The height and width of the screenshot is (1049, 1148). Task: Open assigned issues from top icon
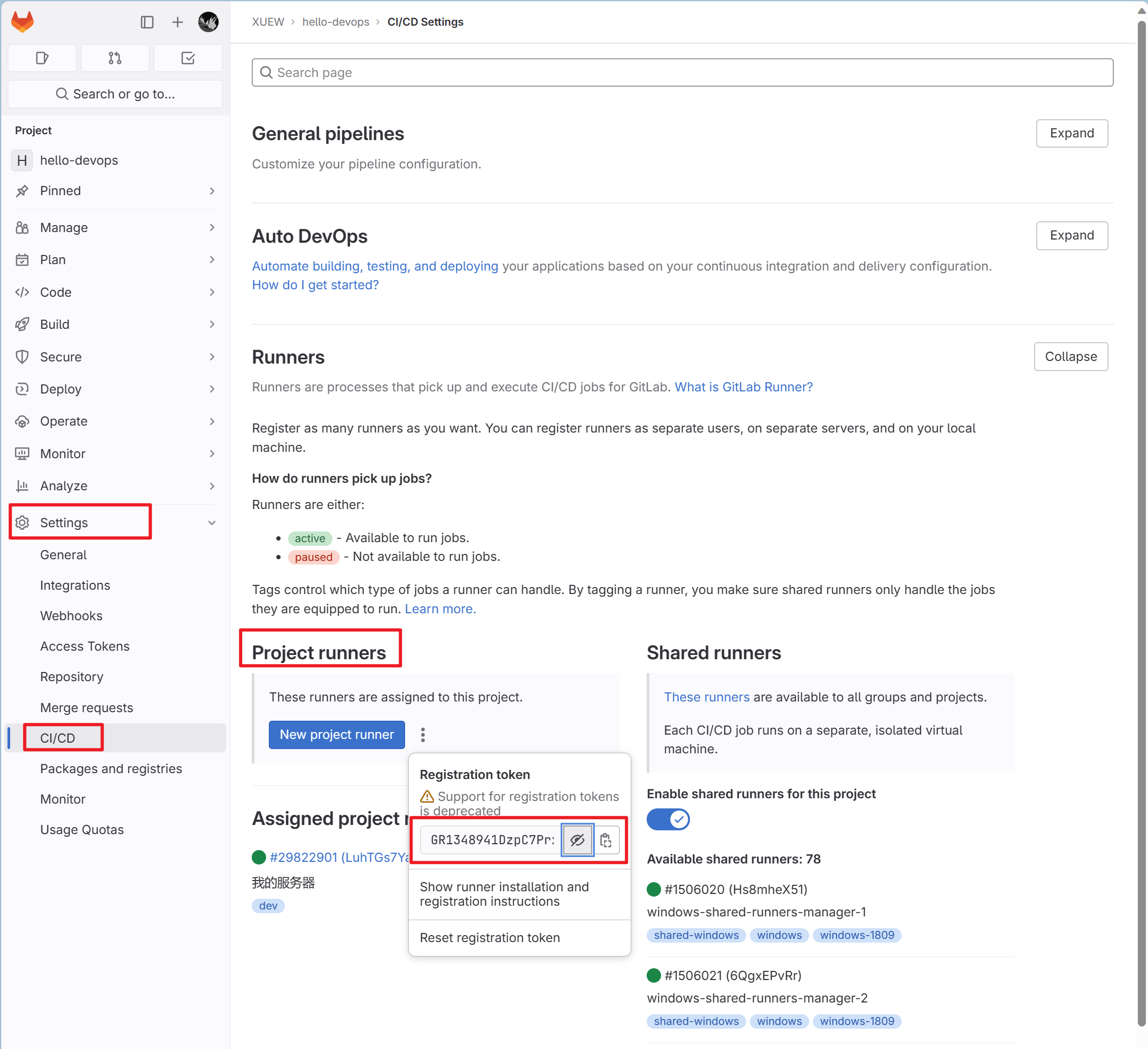point(42,58)
